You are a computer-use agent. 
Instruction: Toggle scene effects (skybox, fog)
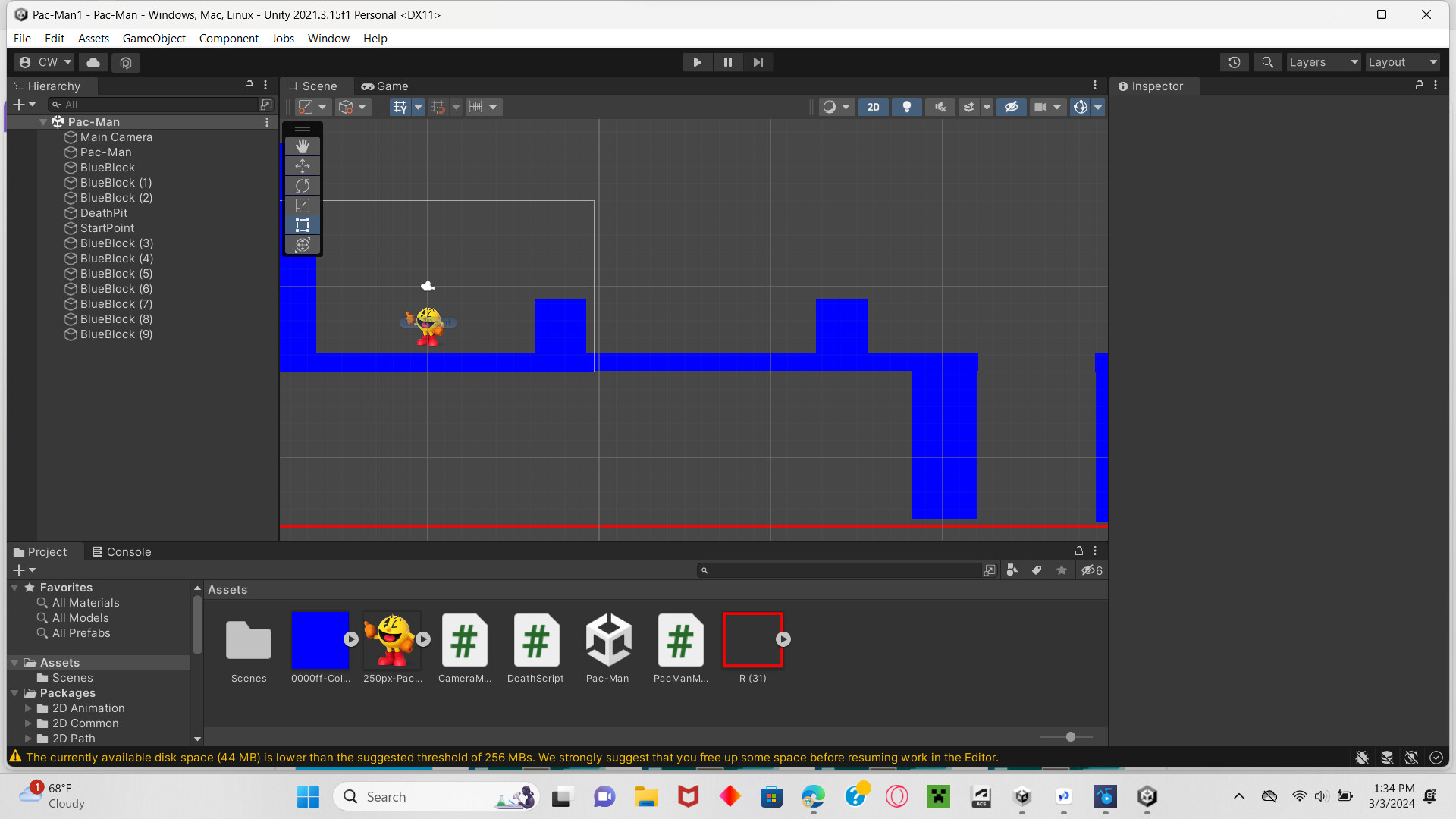[x=968, y=107]
